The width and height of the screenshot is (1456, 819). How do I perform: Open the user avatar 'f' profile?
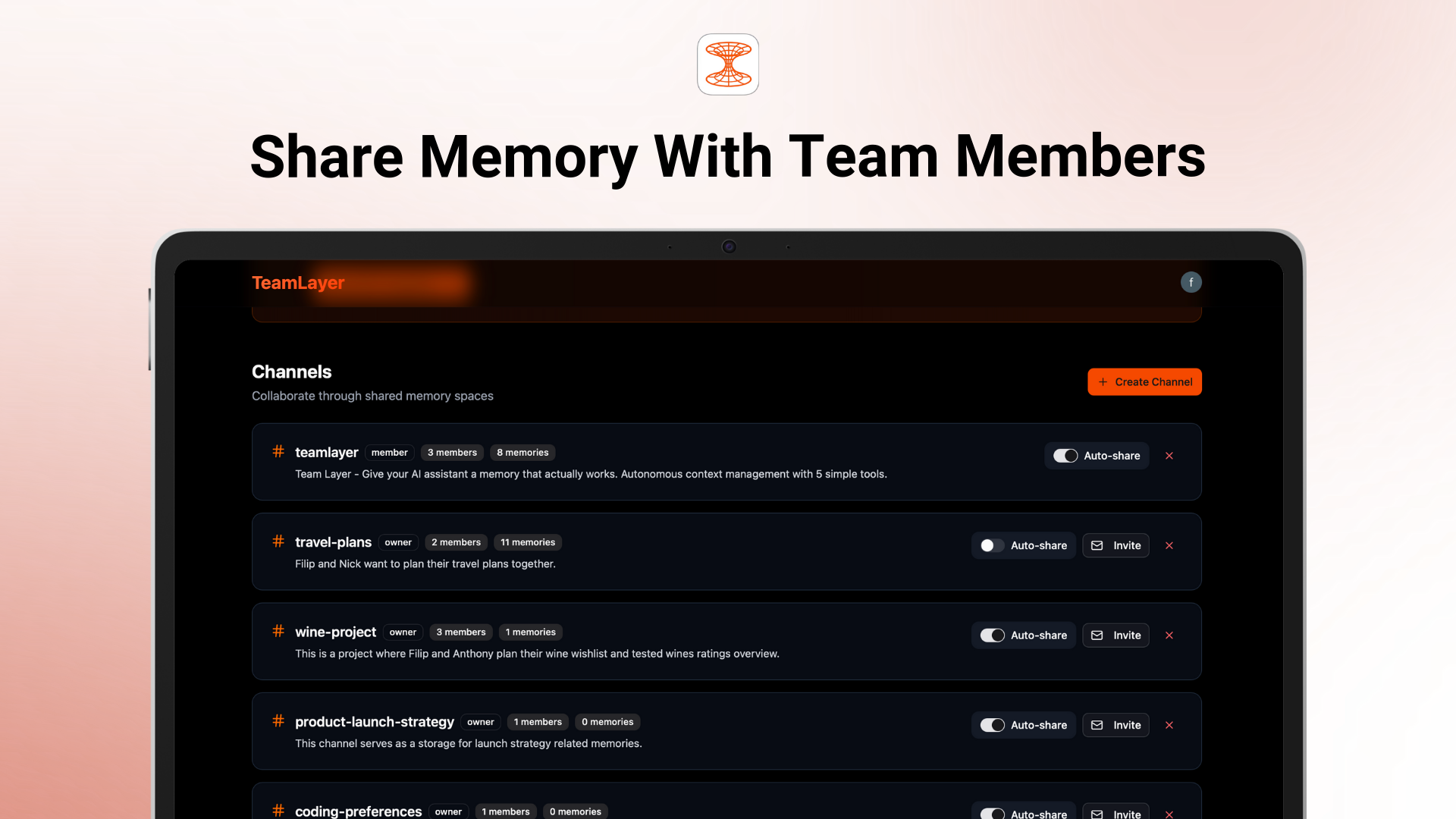pos(1191,282)
